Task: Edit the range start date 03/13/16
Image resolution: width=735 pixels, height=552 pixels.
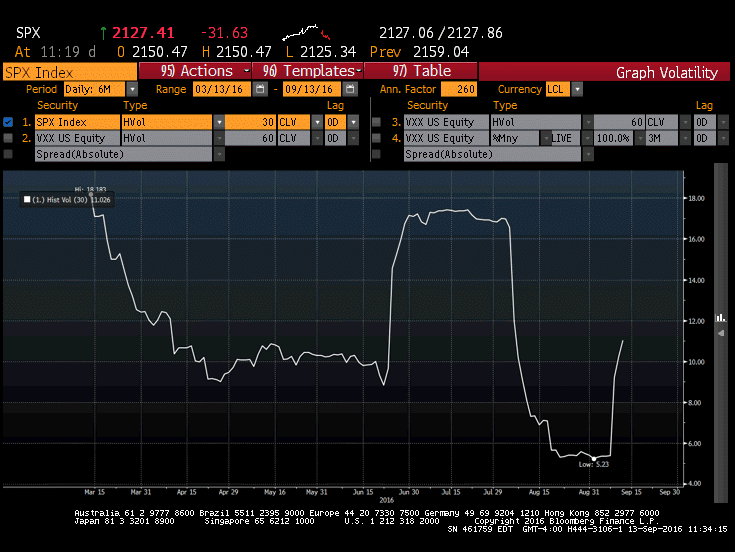Action: (x=222, y=89)
